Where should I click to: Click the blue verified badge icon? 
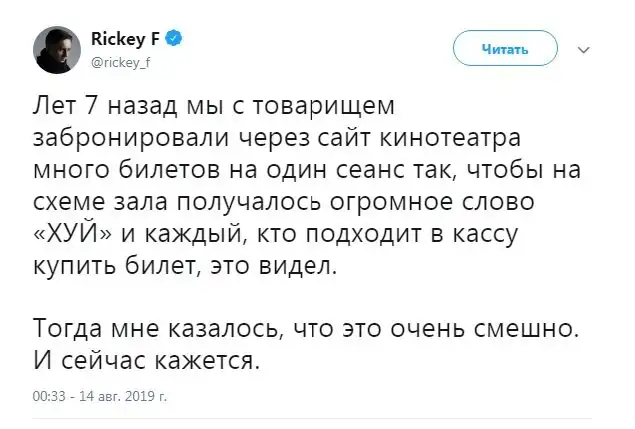click(x=173, y=40)
